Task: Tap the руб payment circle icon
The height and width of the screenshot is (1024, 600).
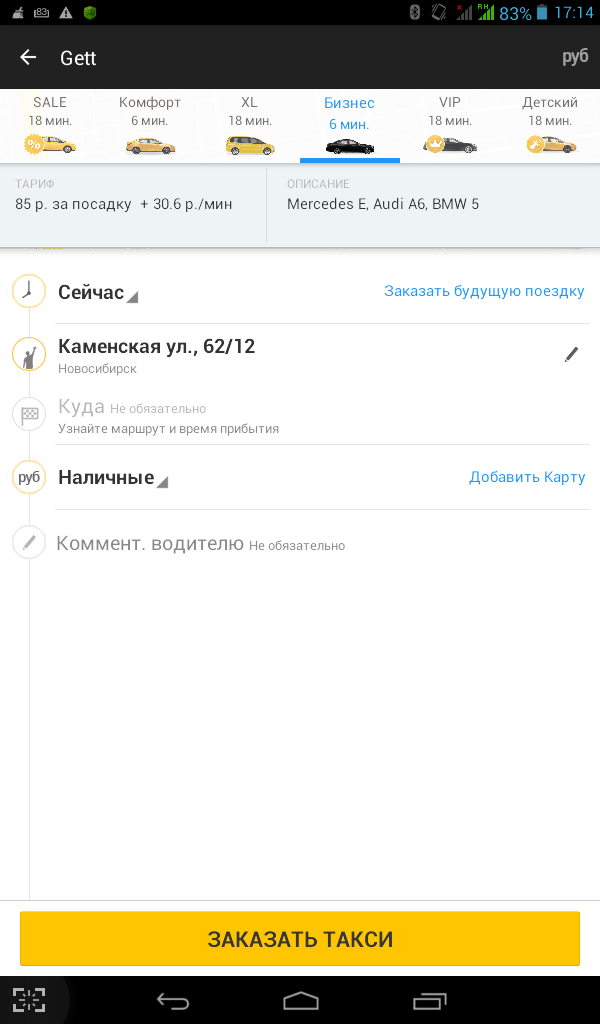Action: click(29, 477)
